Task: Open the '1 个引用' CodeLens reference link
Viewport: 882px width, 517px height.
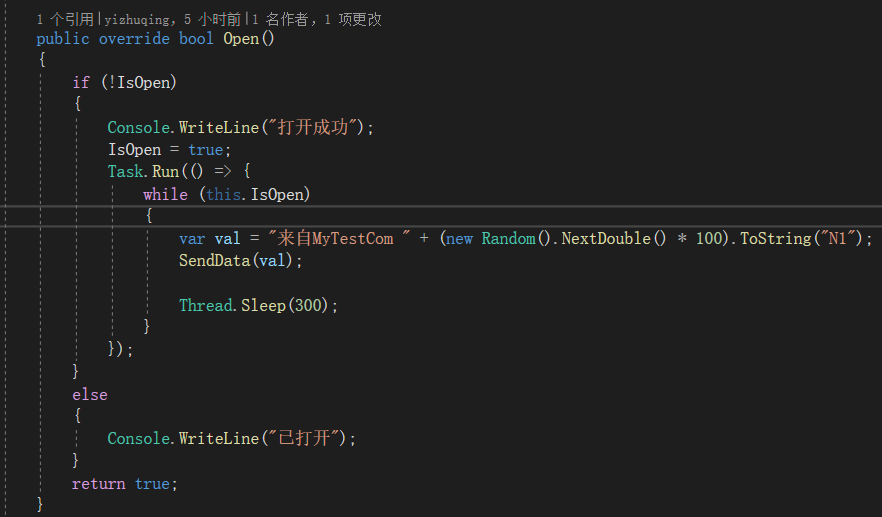Action: coord(65,20)
